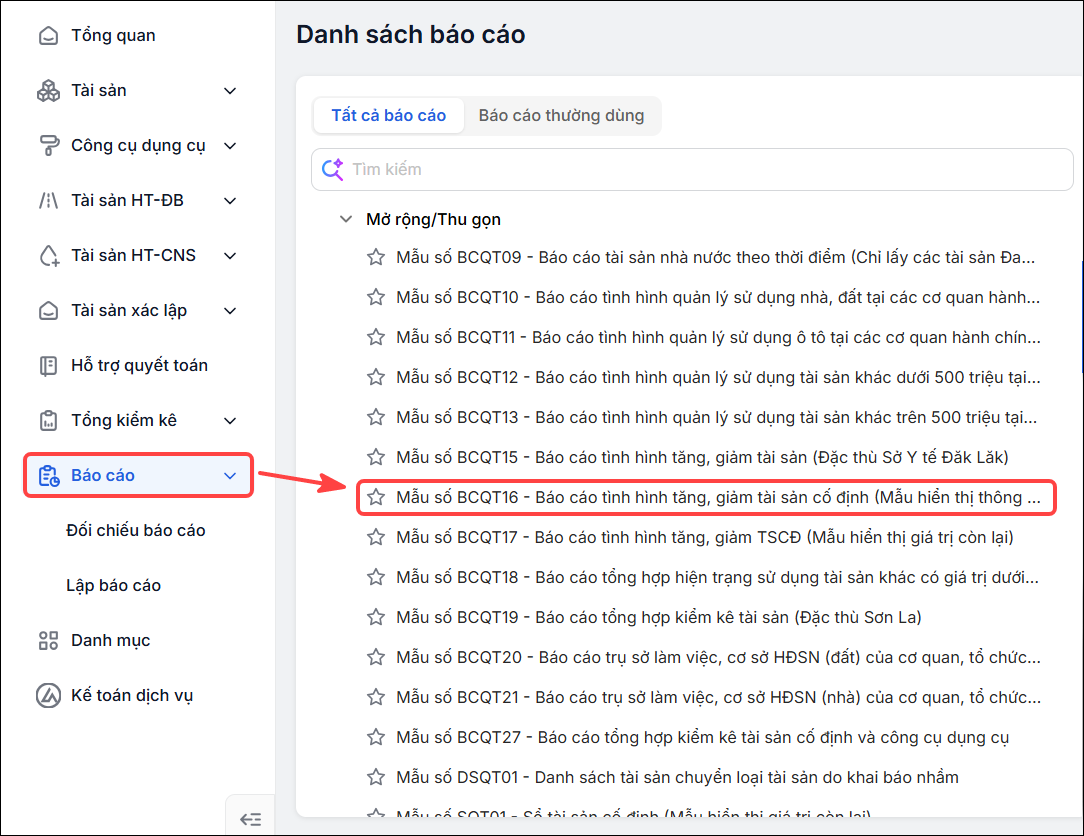Click the Mở rộng/Thu gọn label
This screenshot has width=1084, height=836.
[433, 219]
